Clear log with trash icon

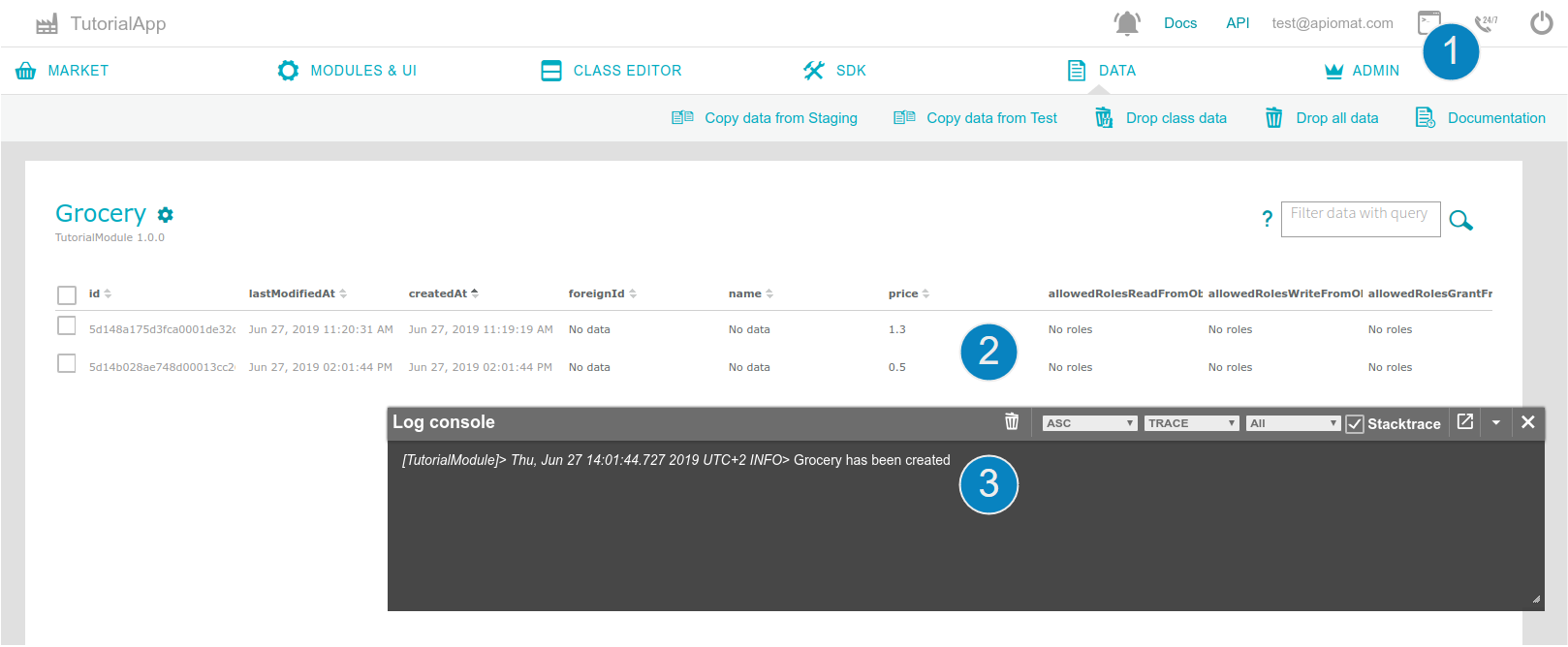click(x=1012, y=421)
